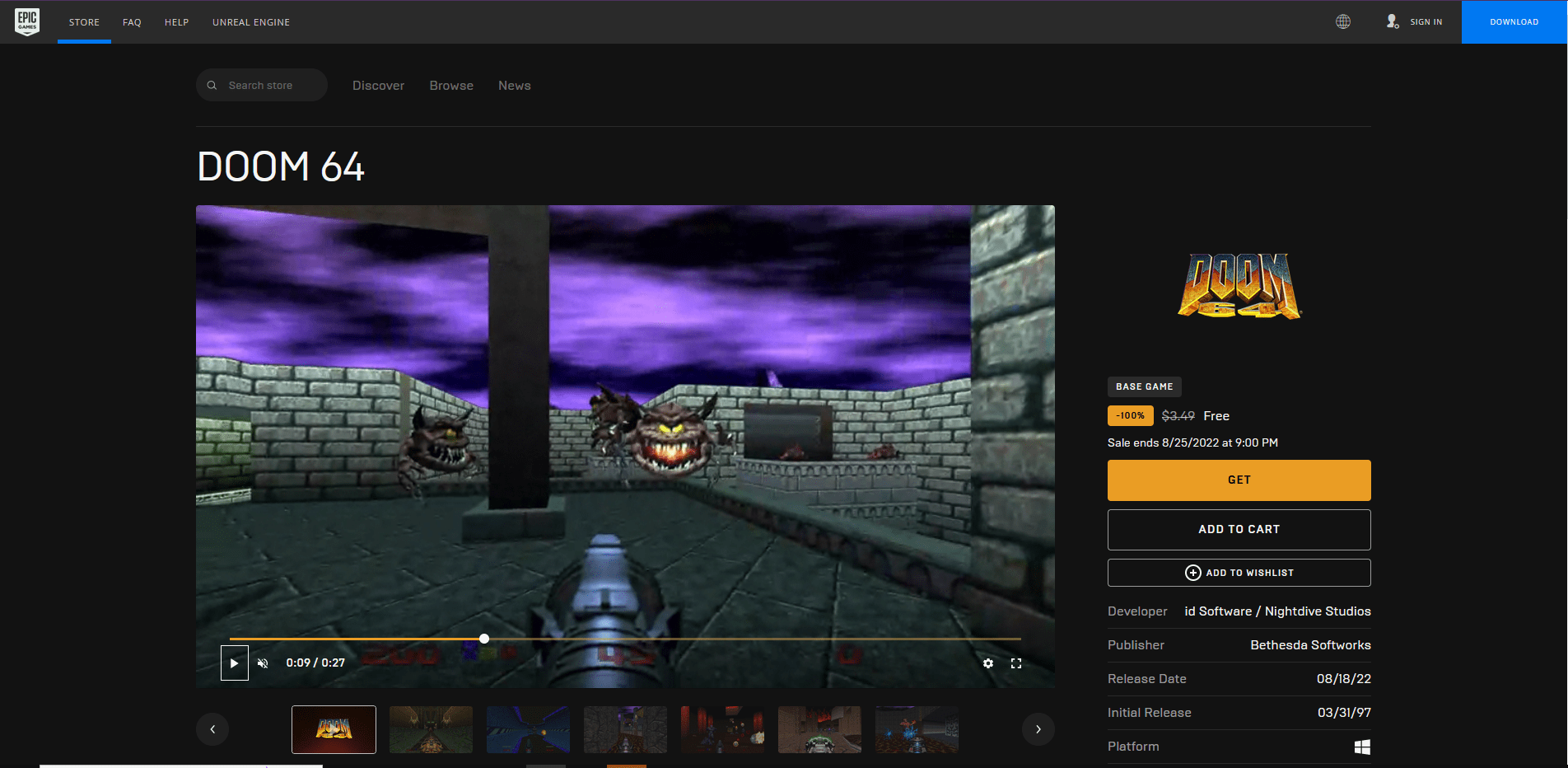Click the initial release 03/31/97
Screen dimensions: 1568x768
click(x=1344, y=713)
